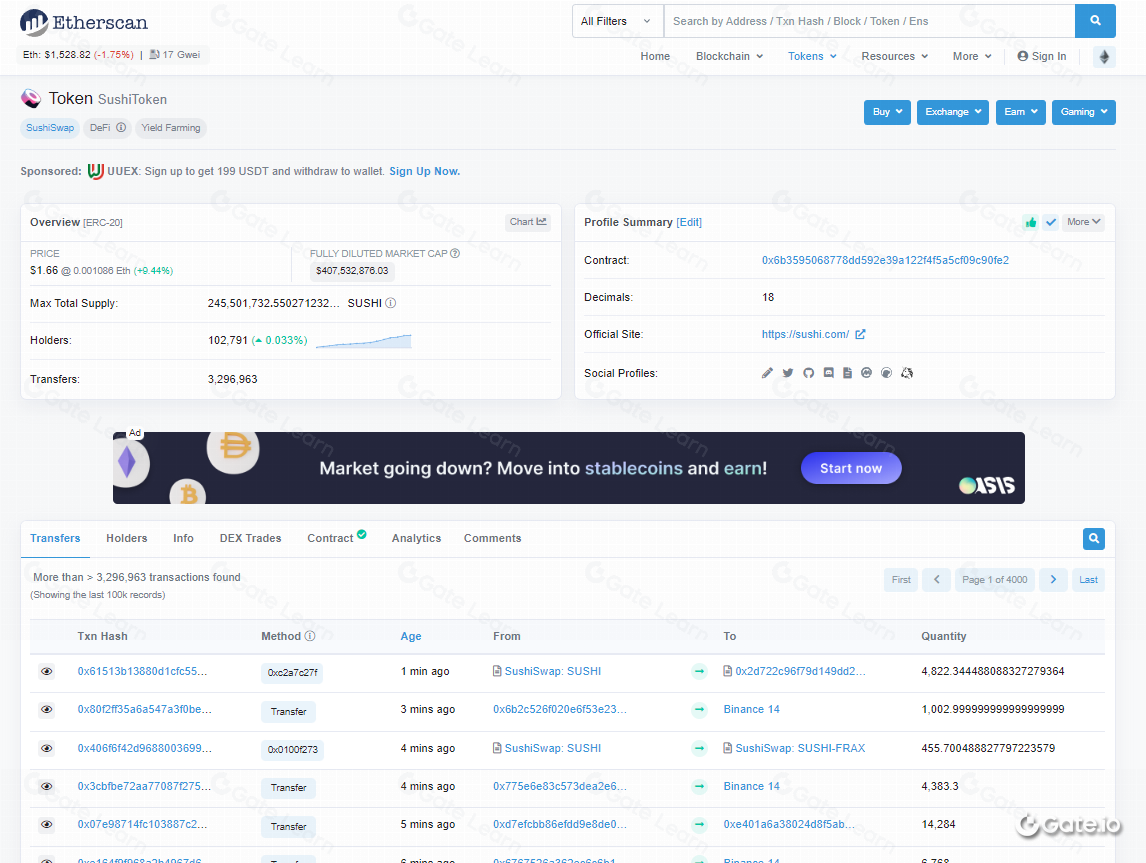Toggle eye icon for txn 0x07e98714fc103887c2

47,824
